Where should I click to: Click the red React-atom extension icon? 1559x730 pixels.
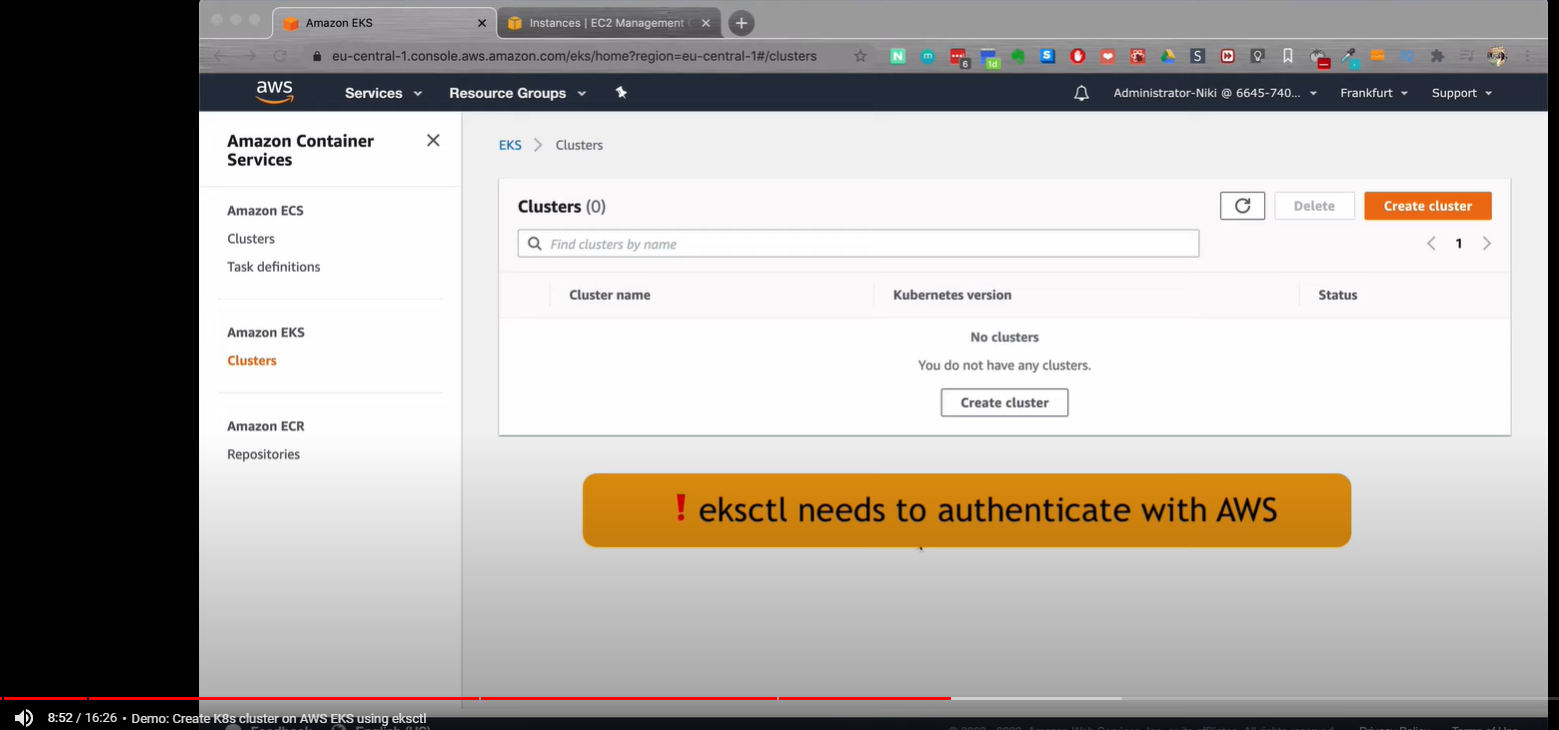pos(1138,56)
